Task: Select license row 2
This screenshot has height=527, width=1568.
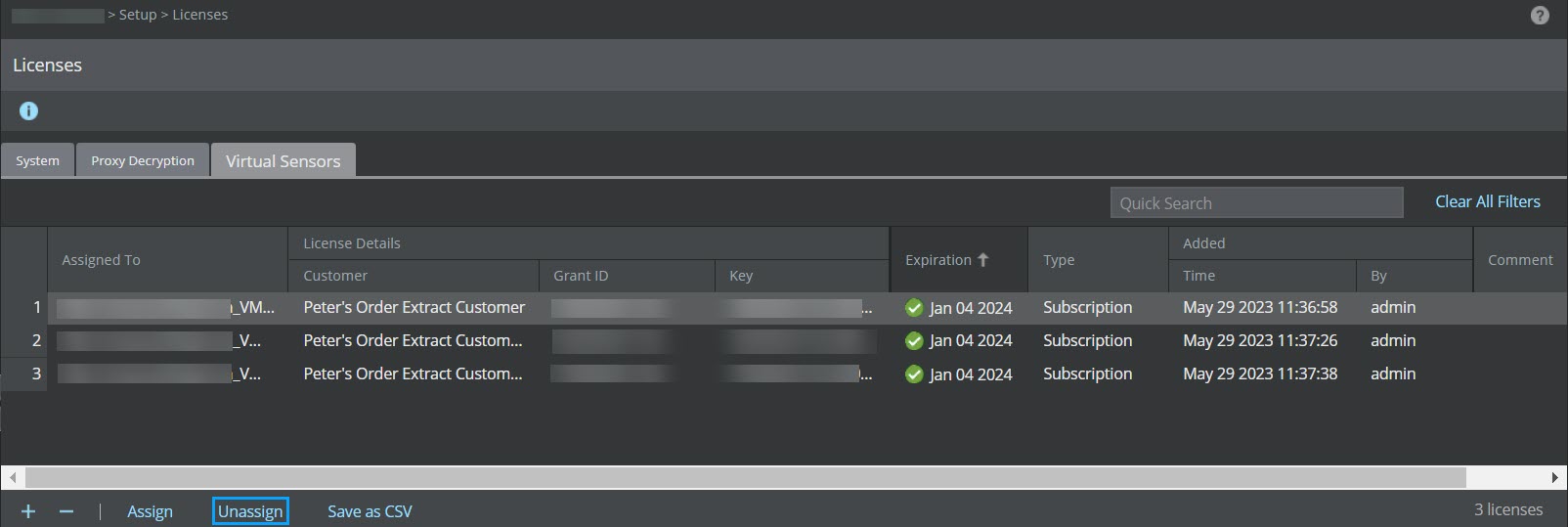Action: click(784, 340)
